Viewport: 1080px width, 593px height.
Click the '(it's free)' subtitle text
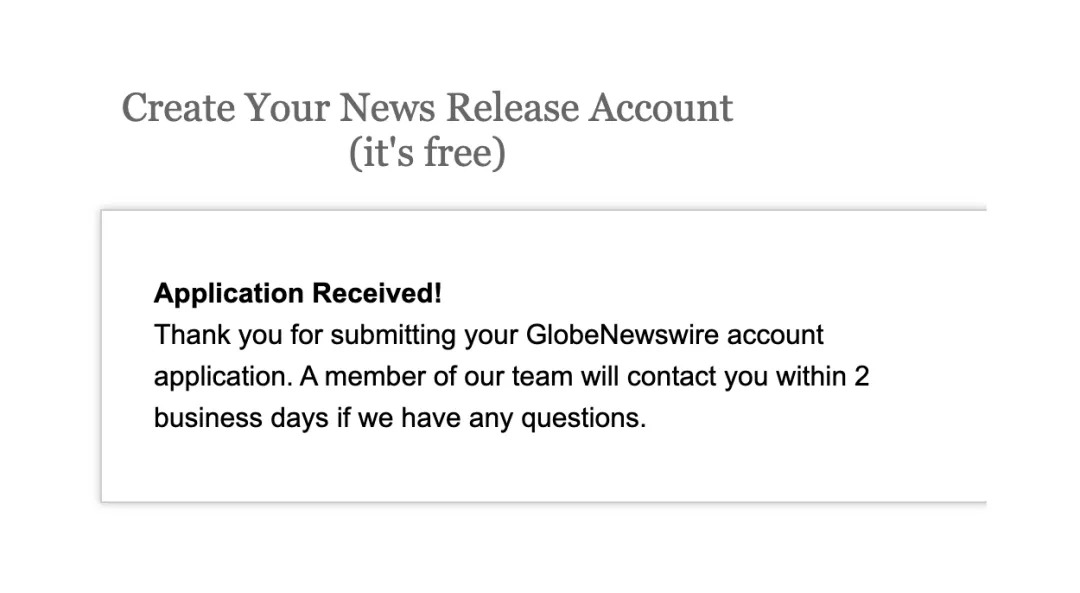427,155
